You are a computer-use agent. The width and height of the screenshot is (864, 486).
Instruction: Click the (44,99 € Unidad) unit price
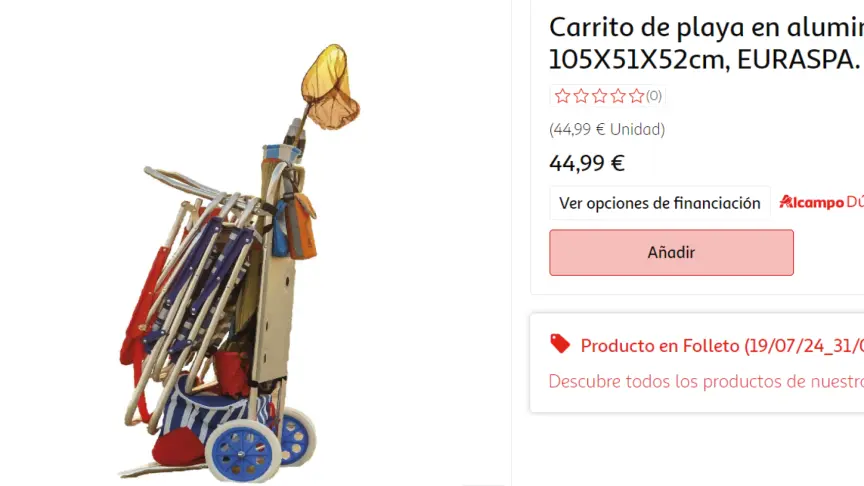coord(607,129)
